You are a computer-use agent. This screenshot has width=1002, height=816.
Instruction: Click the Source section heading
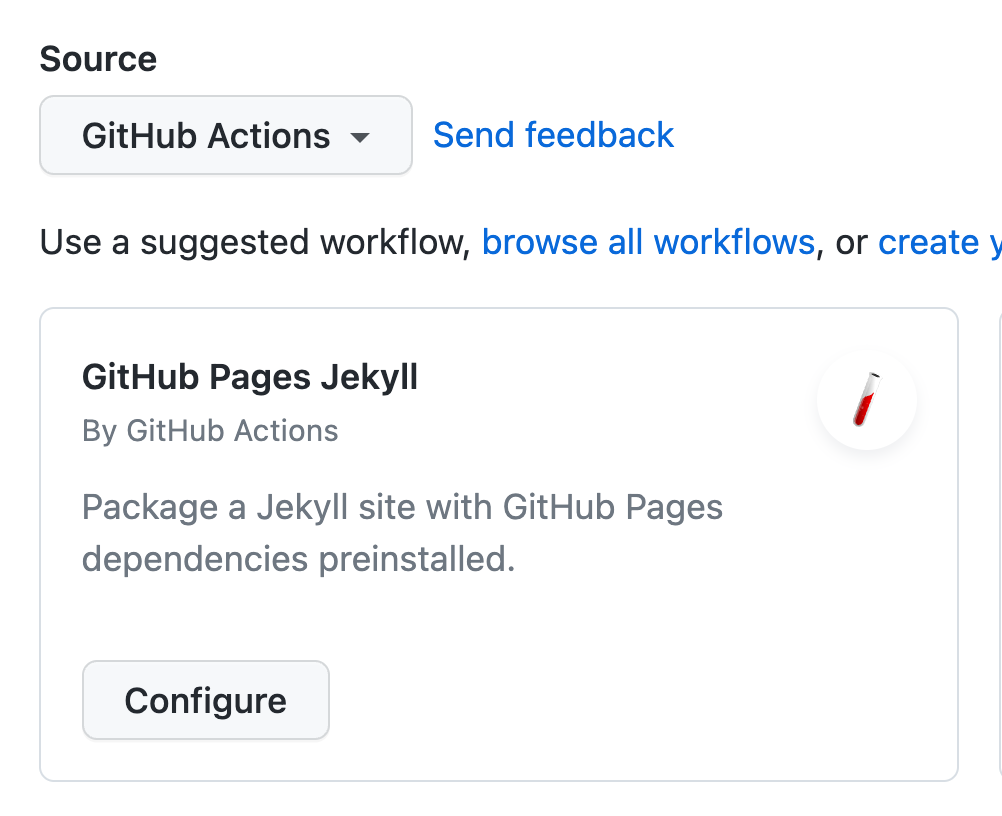pos(97,58)
